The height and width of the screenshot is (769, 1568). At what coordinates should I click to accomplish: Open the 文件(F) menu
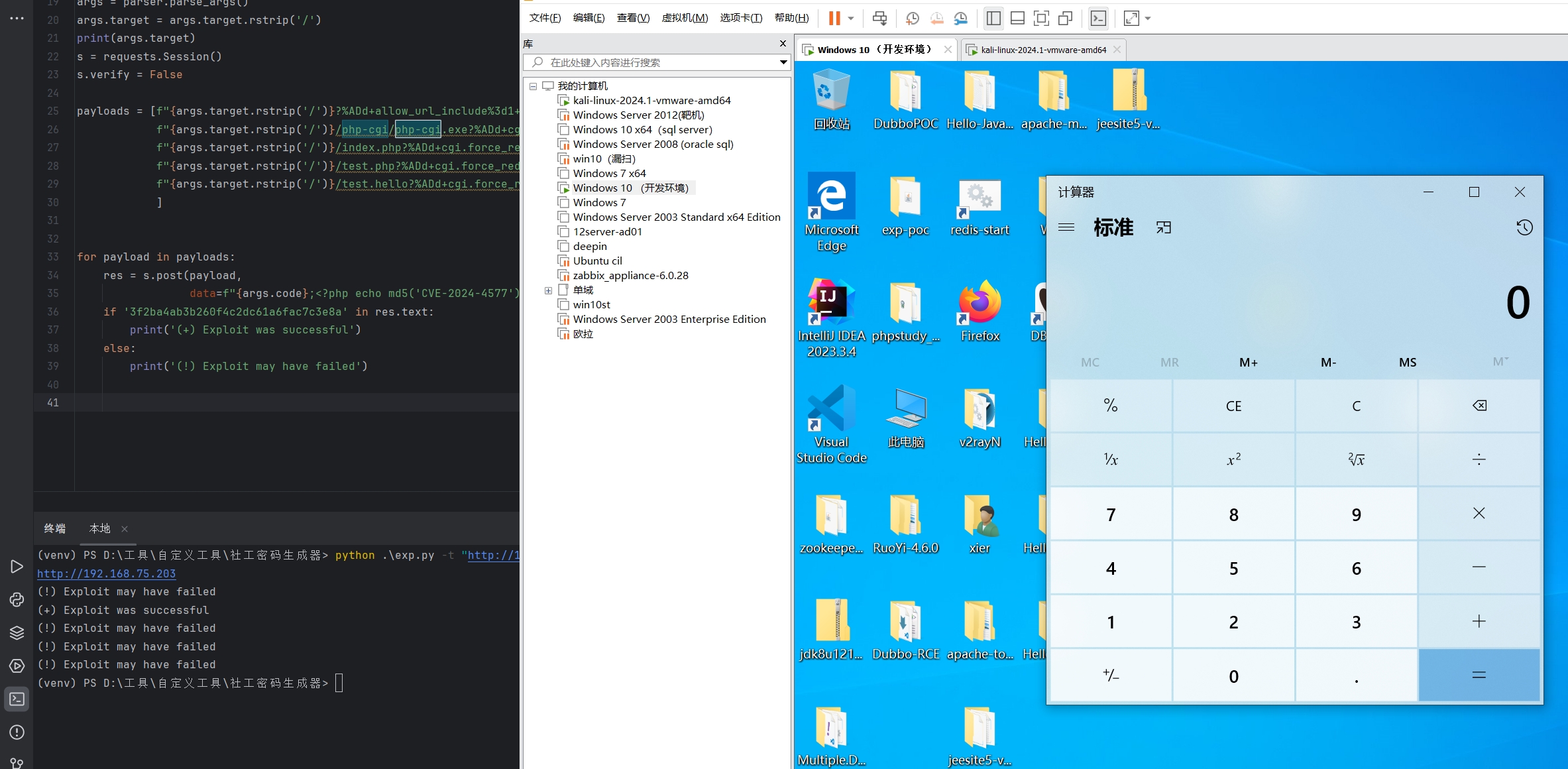(545, 18)
